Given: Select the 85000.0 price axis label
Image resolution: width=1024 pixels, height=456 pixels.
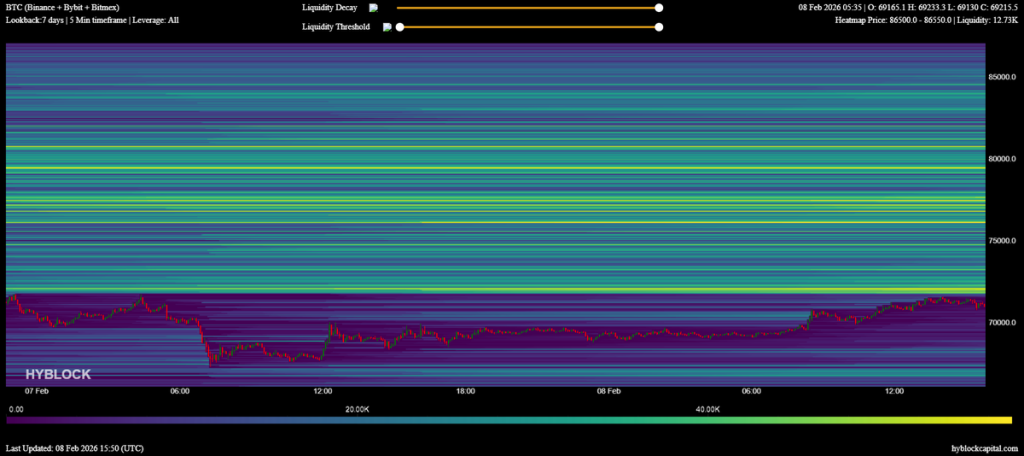Looking at the screenshot, I should pyautogui.click(x=1002, y=77).
